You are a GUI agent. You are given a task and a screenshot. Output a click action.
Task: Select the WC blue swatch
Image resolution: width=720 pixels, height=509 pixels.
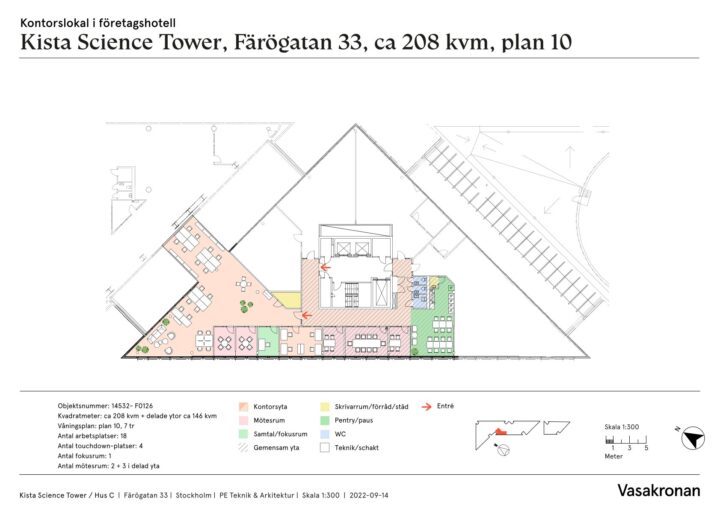click(325, 434)
